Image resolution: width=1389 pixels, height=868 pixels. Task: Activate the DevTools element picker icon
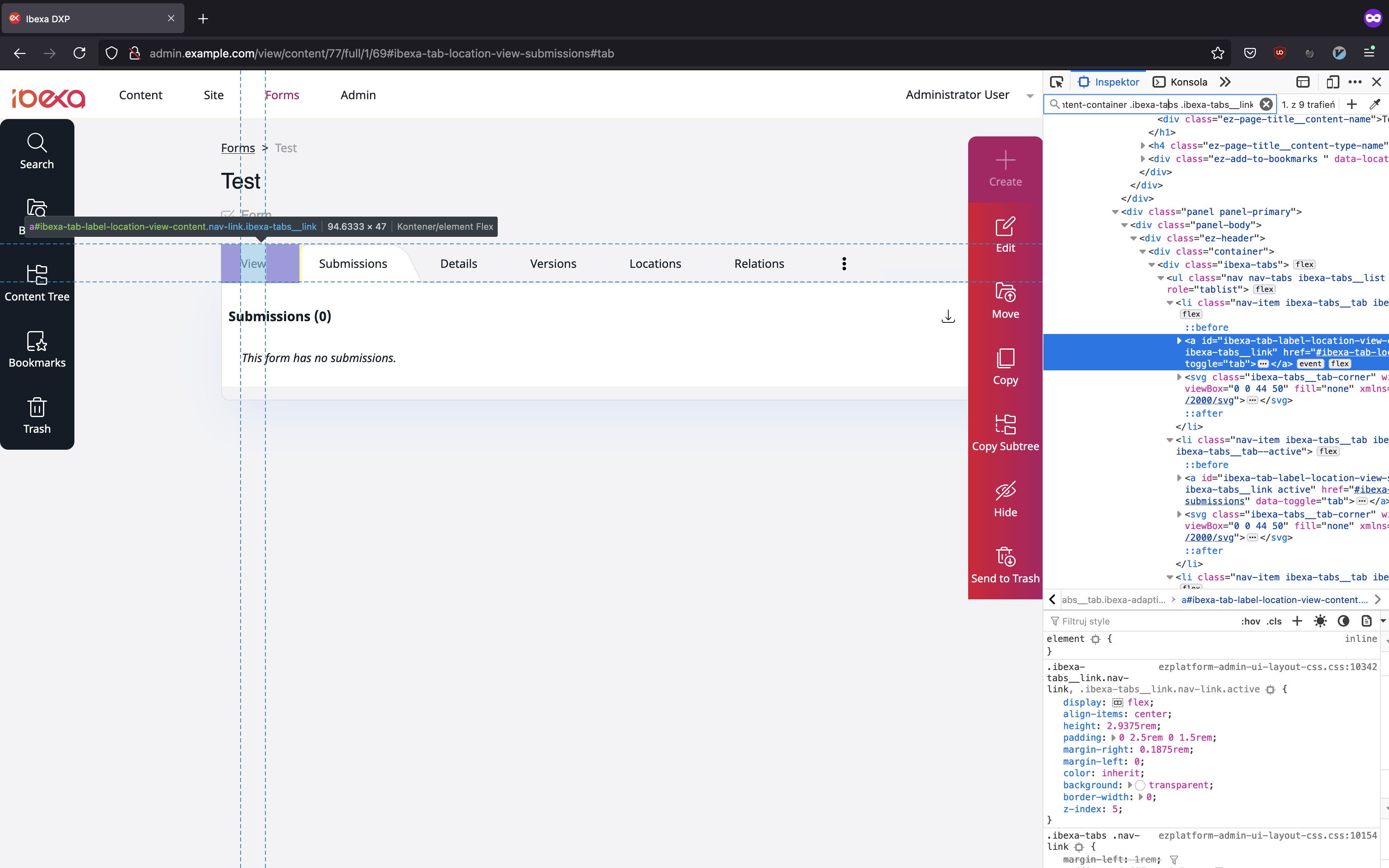click(1057, 82)
